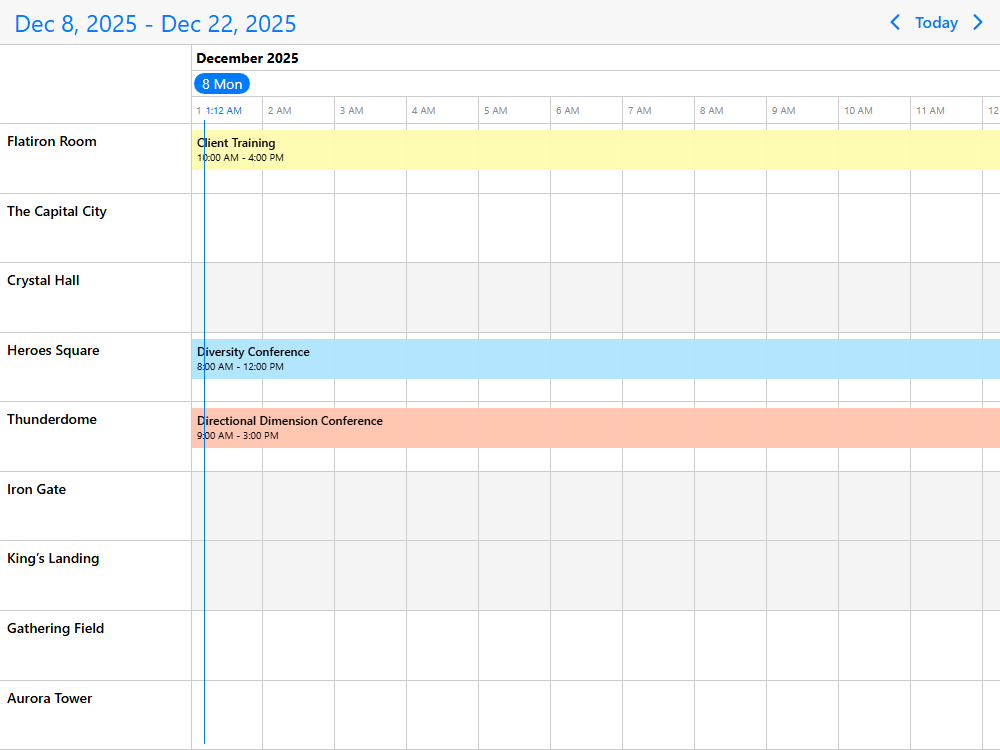Click the Today button

936,22
